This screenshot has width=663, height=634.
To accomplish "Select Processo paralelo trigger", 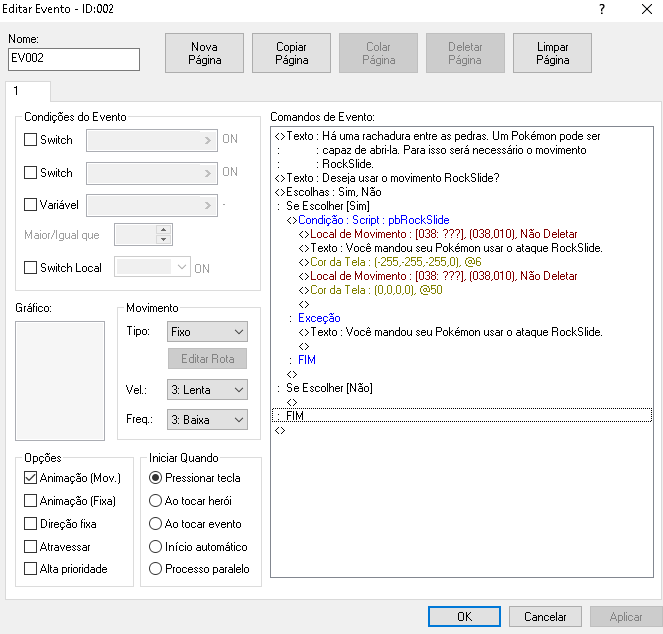I will point(156,569).
